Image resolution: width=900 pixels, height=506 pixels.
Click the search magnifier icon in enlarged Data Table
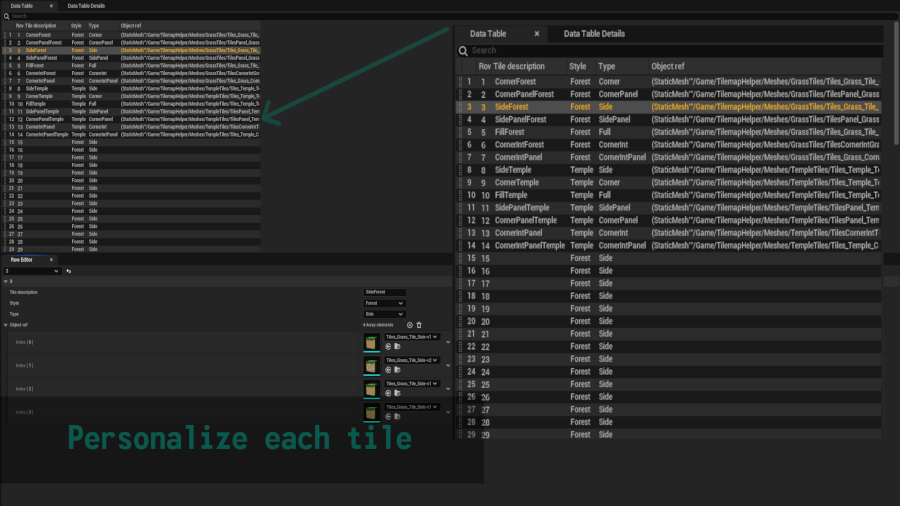pyautogui.click(x=463, y=50)
